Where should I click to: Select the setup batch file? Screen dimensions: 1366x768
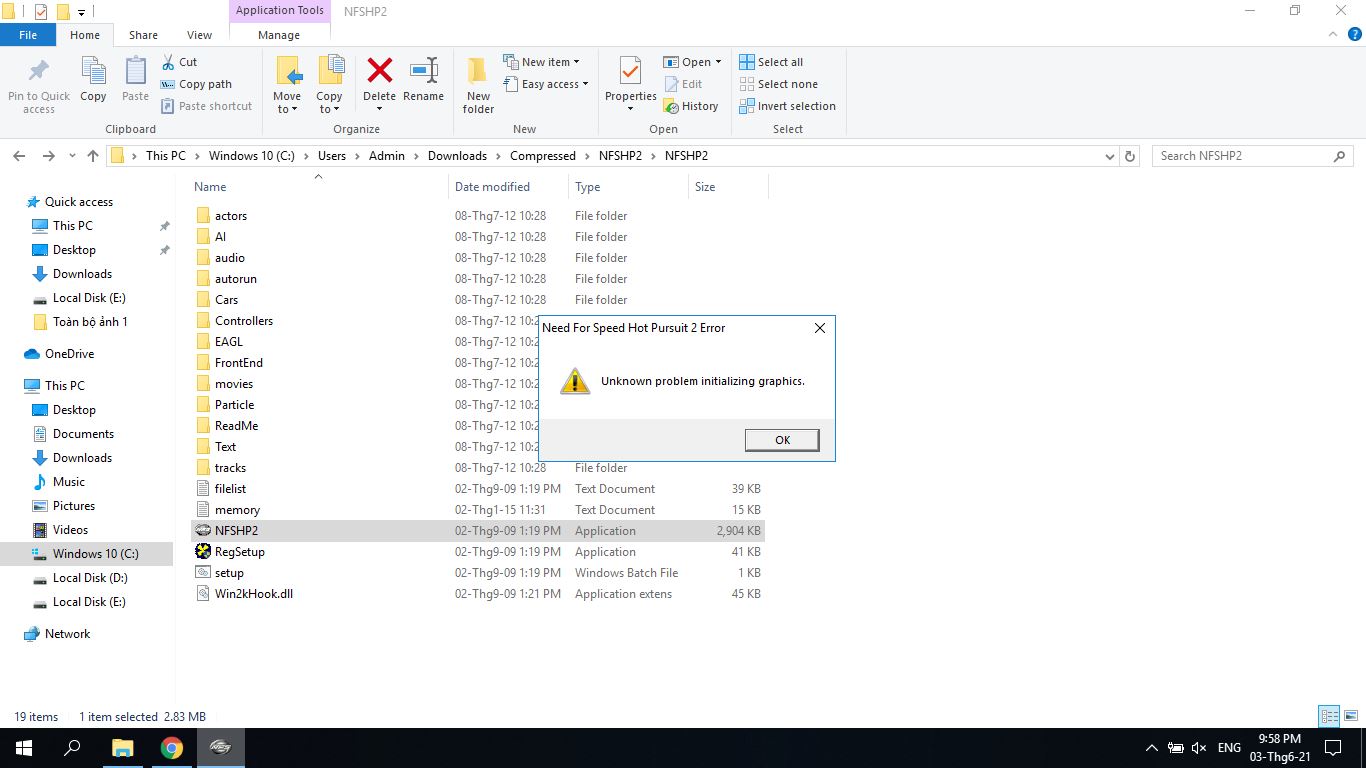pyautogui.click(x=478, y=573)
